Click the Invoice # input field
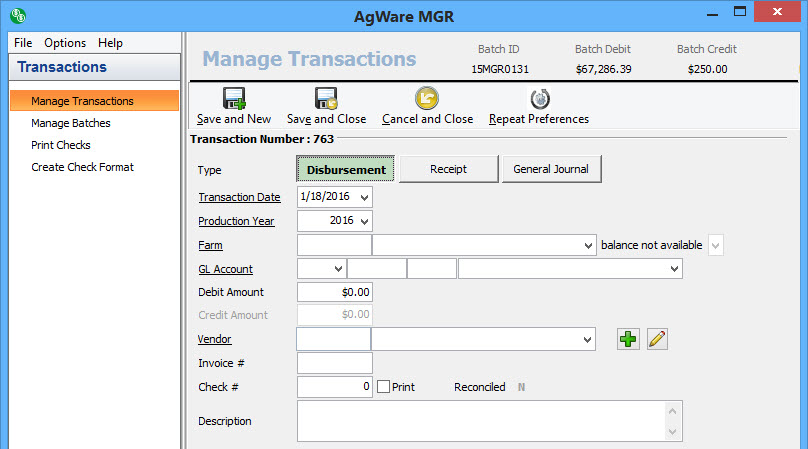 [335, 363]
